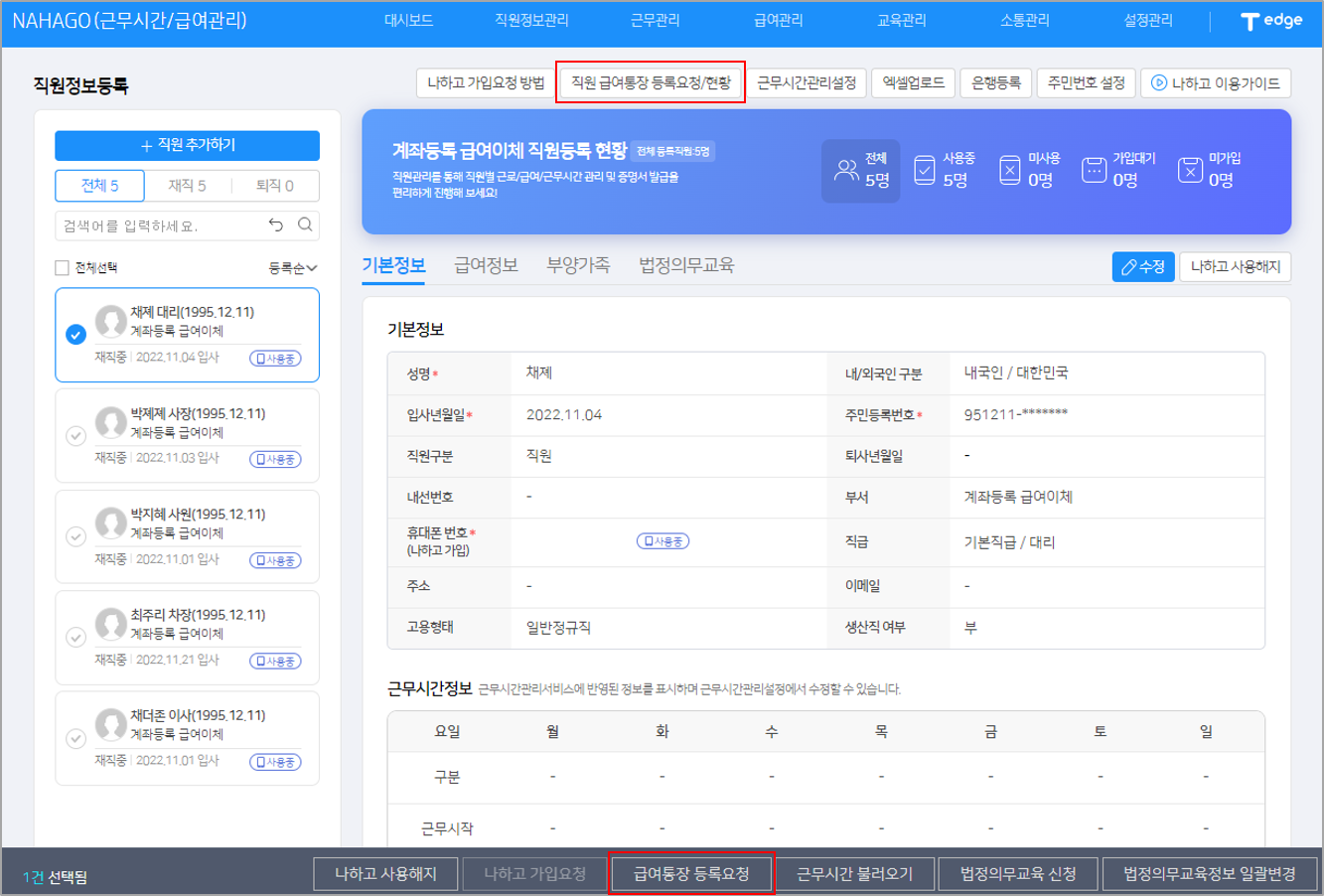Check the 채더존 이사 employee checkmark
This screenshot has width=1324, height=896.
click(x=75, y=738)
